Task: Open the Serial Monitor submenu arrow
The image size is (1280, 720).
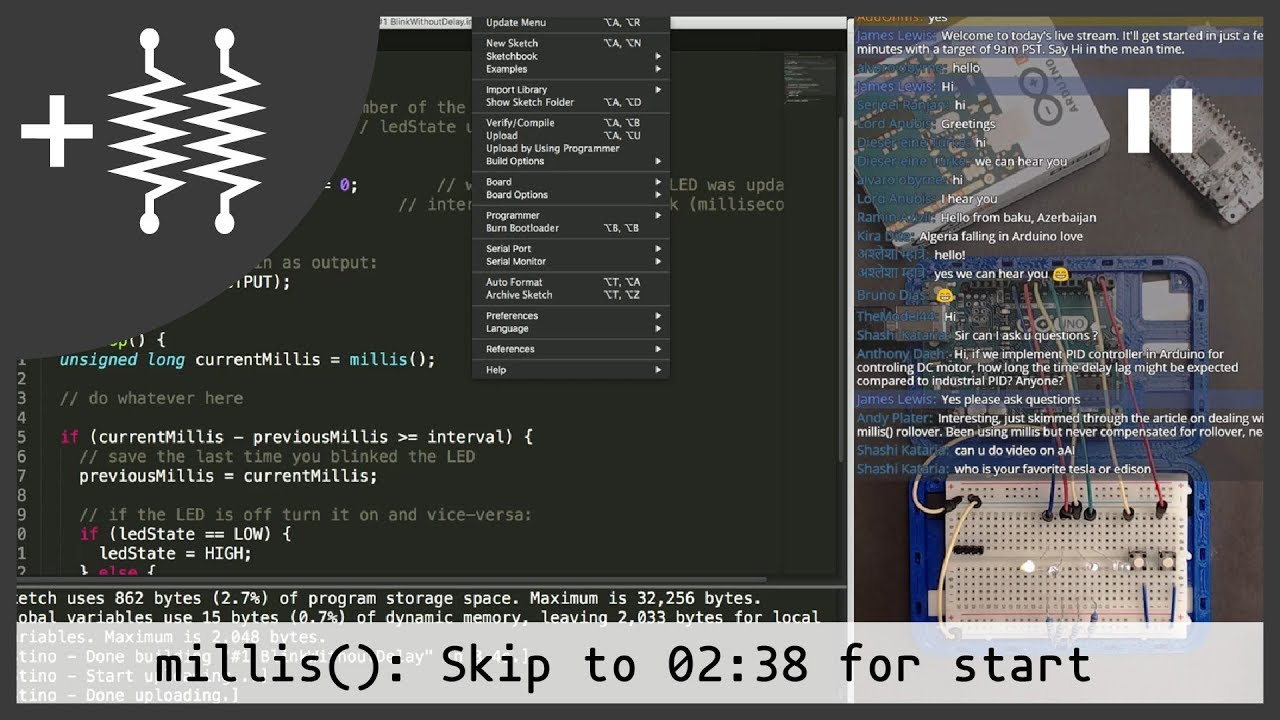Action: pos(658,261)
